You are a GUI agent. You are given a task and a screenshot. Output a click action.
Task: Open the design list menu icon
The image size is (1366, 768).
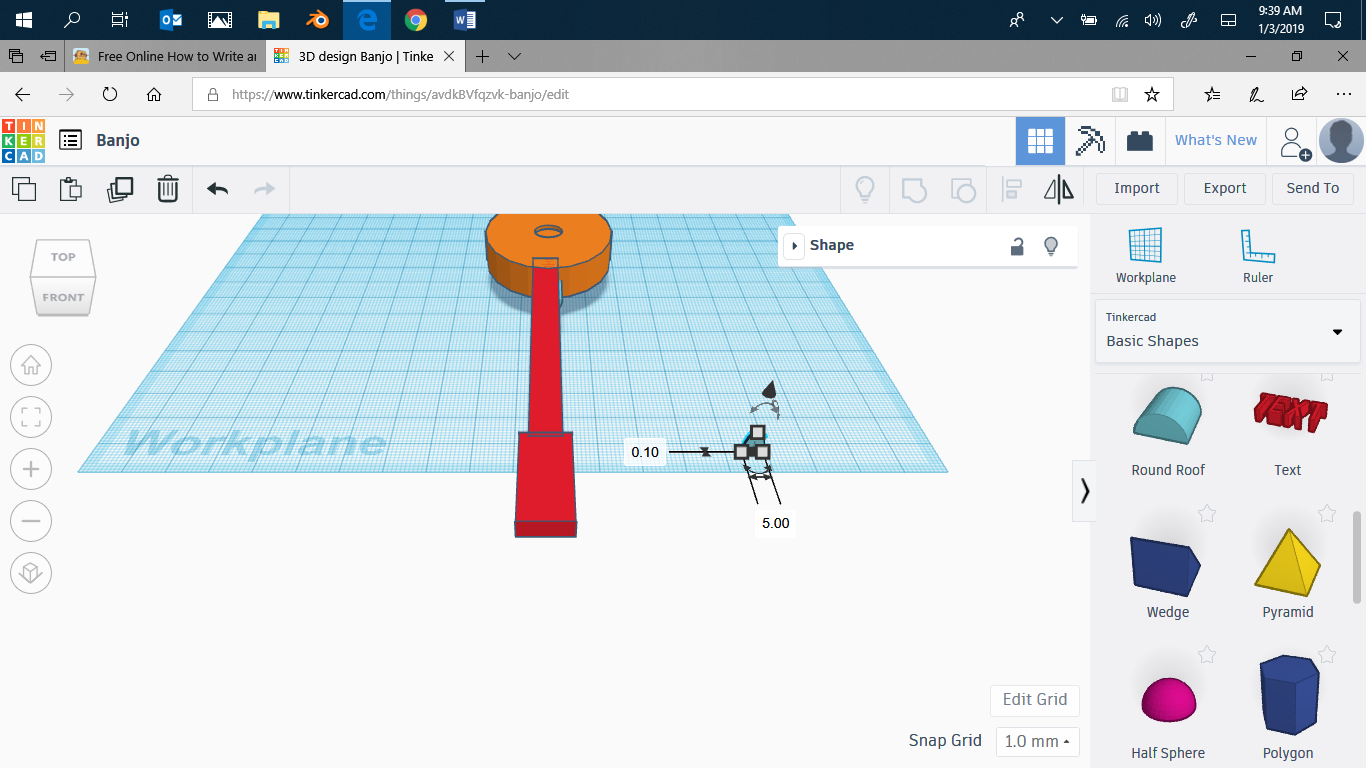(70, 140)
